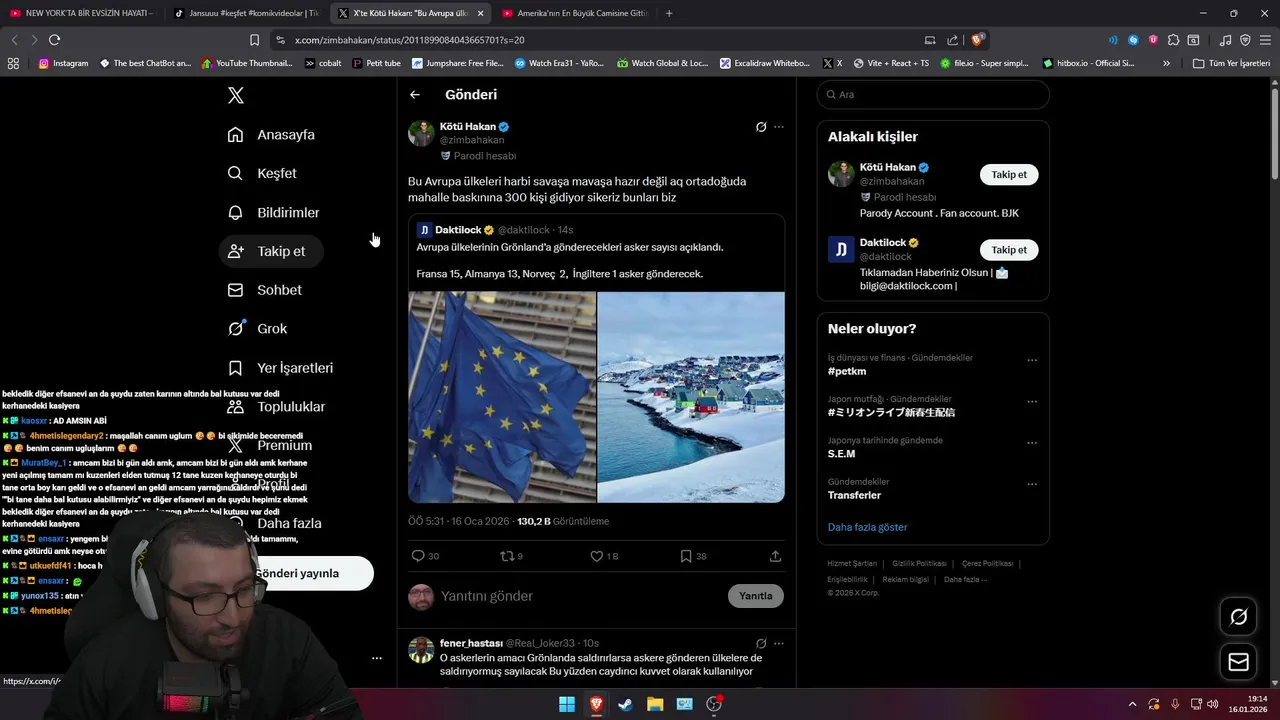1280x720 pixels.
Task: Close the X'te Kötü Hakan tab
Action: [x=481, y=13]
